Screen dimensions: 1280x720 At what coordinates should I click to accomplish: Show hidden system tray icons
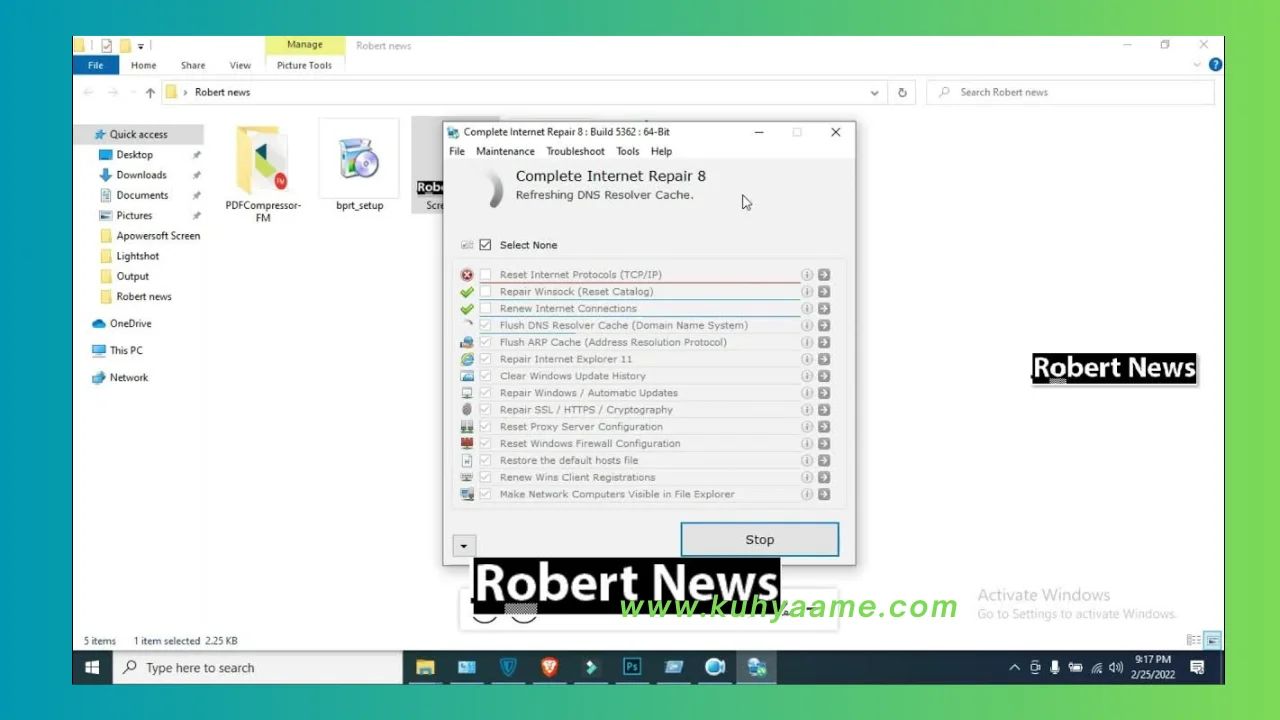point(1014,667)
